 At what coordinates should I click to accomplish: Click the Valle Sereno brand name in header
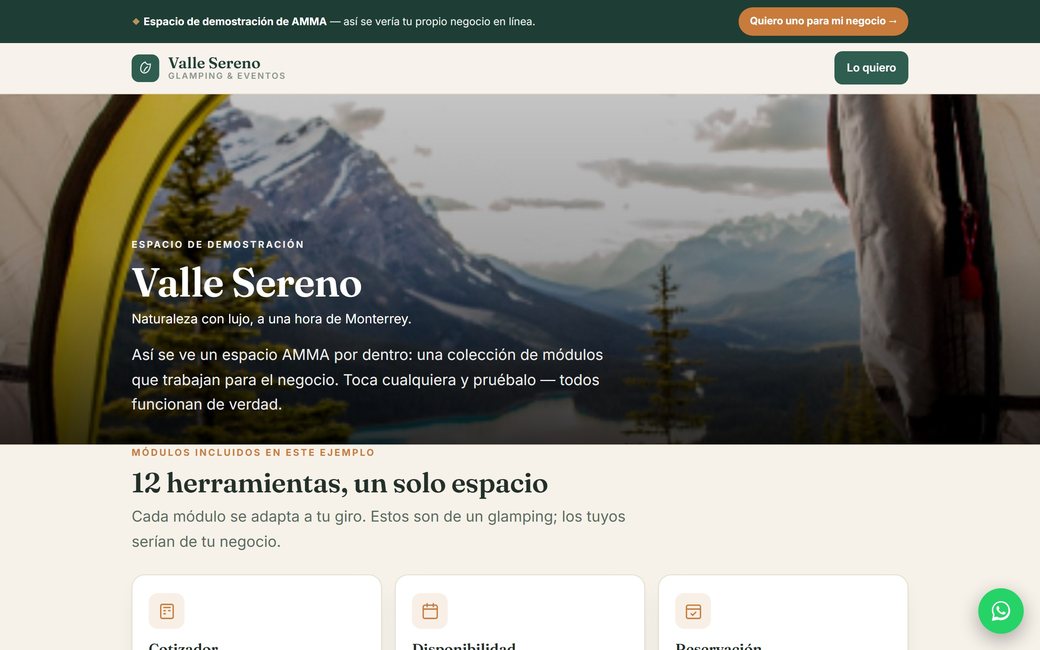click(214, 63)
